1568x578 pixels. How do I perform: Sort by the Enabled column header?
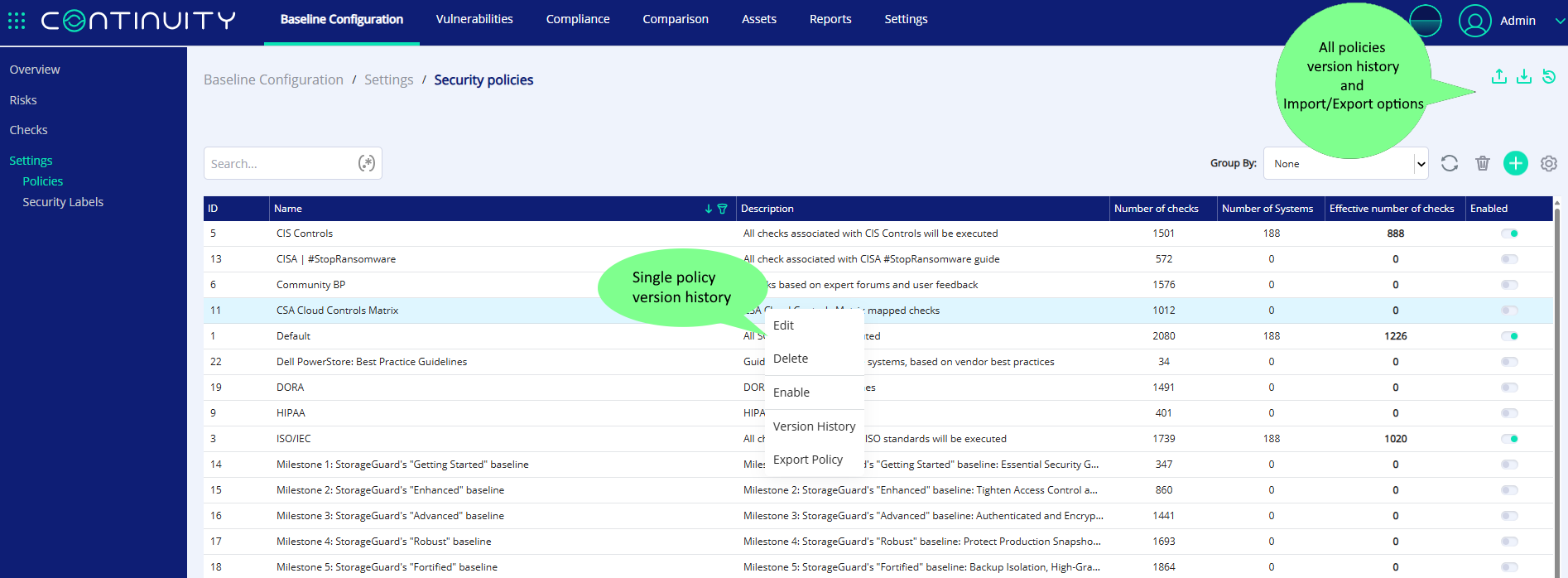click(x=1508, y=209)
